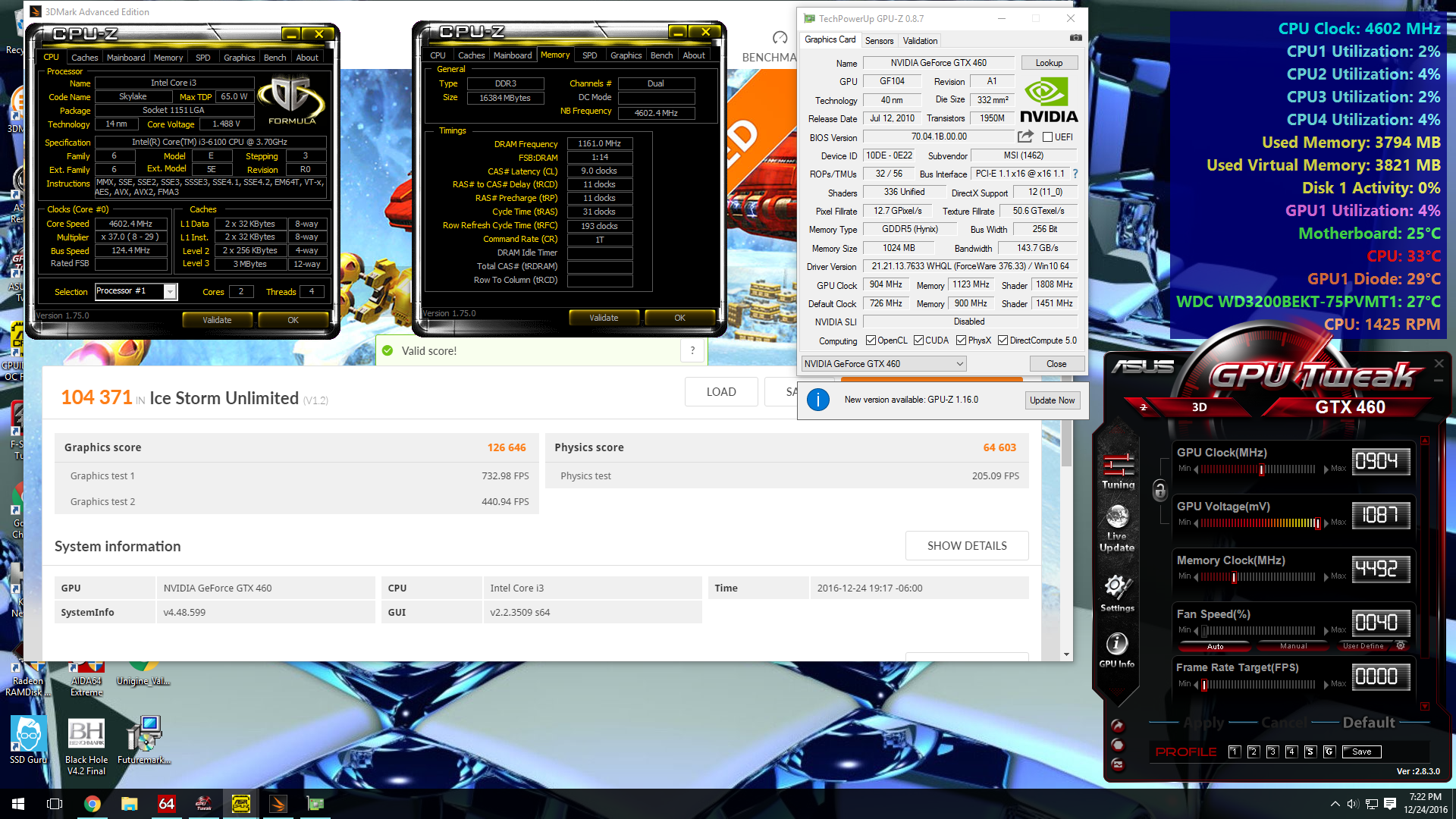The width and height of the screenshot is (1456, 819).
Task: Open the Tuning panel in GPU Tweak
Action: [x=1119, y=471]
